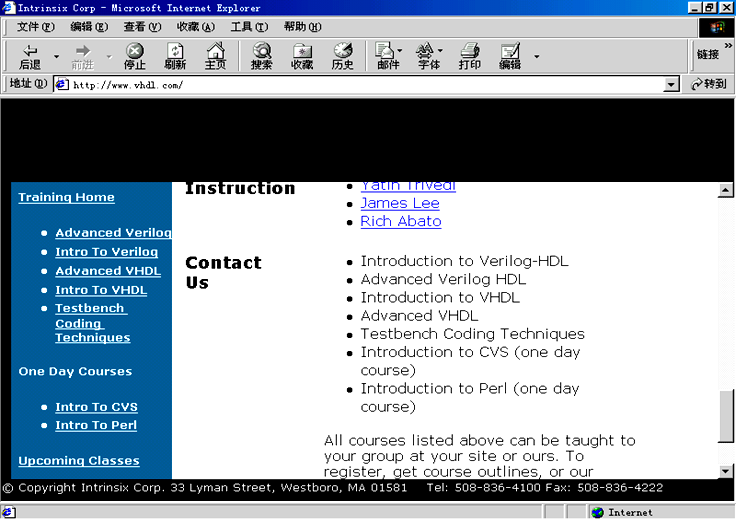This screenshot has width=736, height=520.
Task: Open the James Lee instructor link
Action: [400, 203]
